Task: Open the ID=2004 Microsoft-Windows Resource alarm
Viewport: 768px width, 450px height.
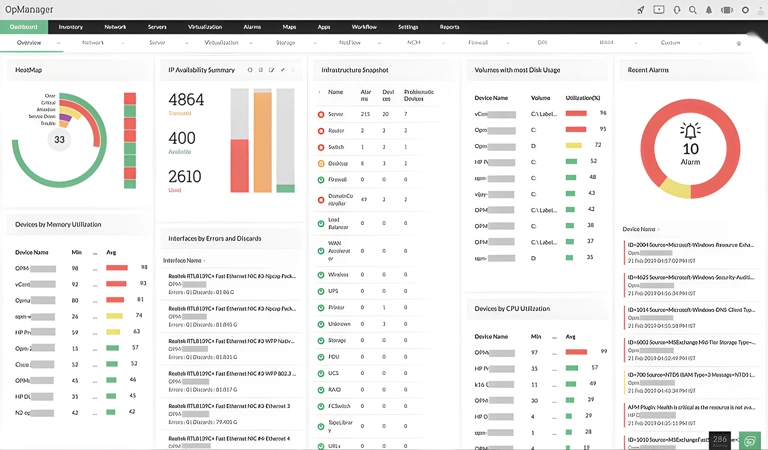Action: (x=691, y=245)
